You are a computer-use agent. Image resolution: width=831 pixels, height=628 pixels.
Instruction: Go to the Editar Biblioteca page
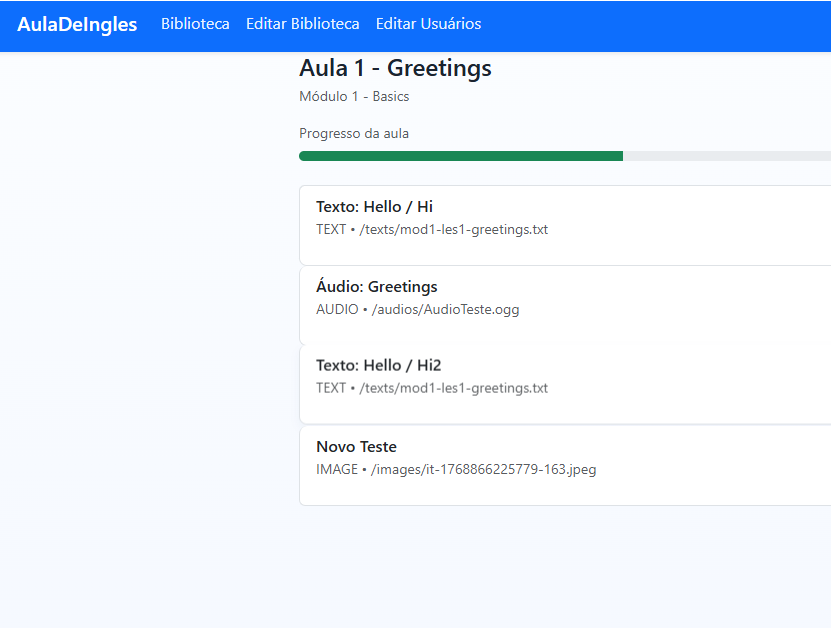coord(302,24)
